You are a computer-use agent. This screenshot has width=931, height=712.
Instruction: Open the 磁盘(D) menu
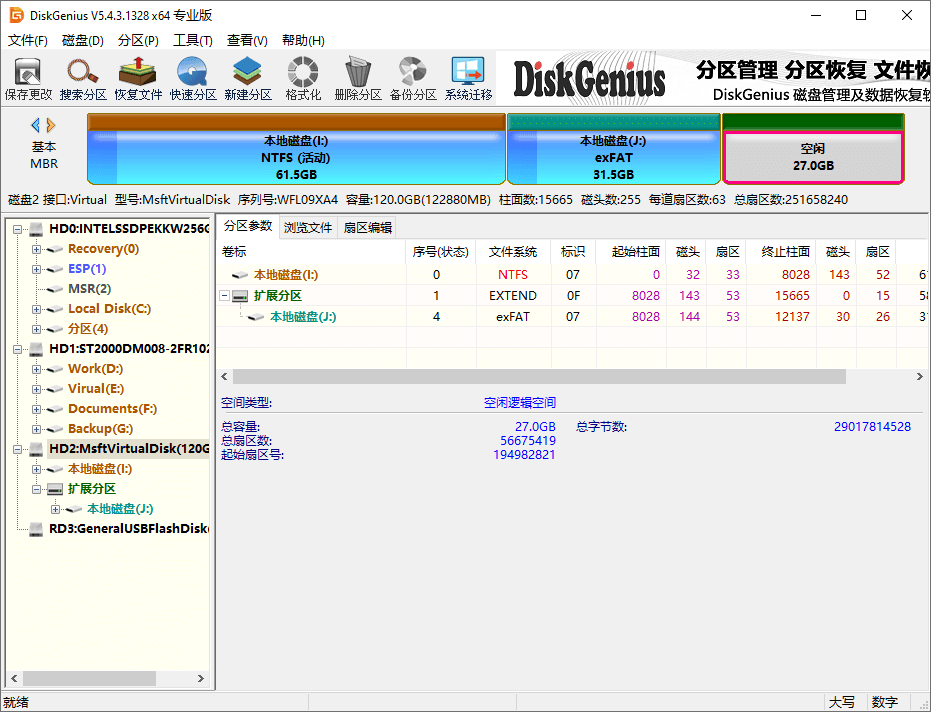pos(83,40)
